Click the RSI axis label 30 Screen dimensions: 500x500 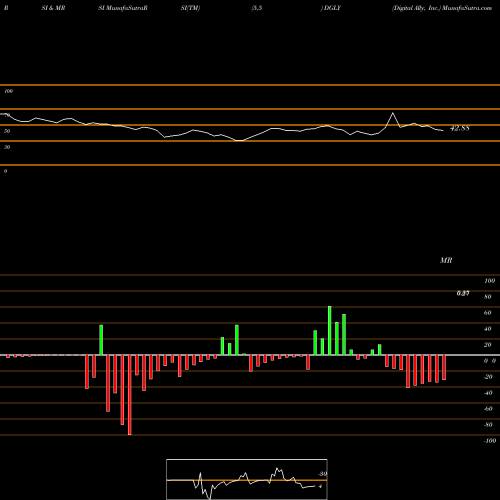coord(7,147)
